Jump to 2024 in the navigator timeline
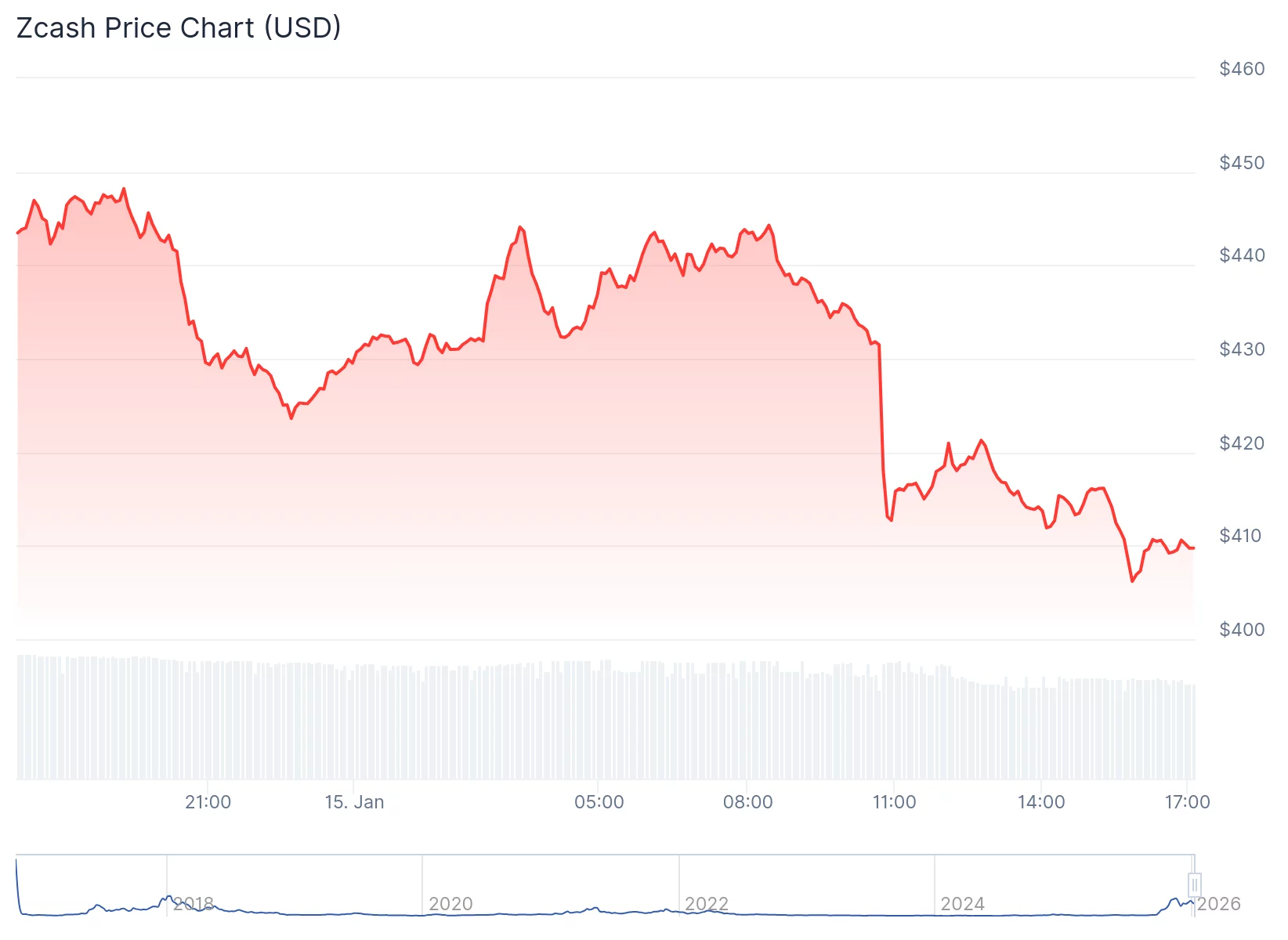This screenshot has width=1288, height=940. [962, 904]
